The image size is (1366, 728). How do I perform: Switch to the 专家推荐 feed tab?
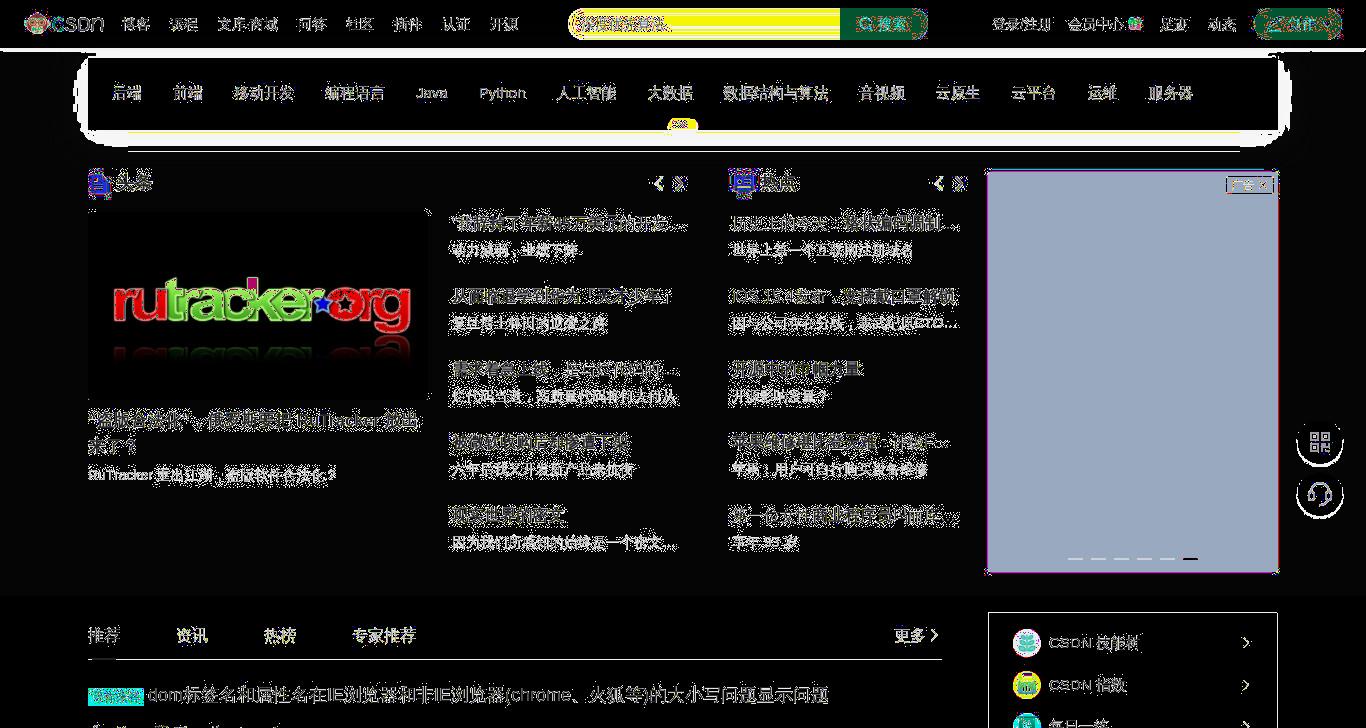pyautogui.click(x=384, y=635)
